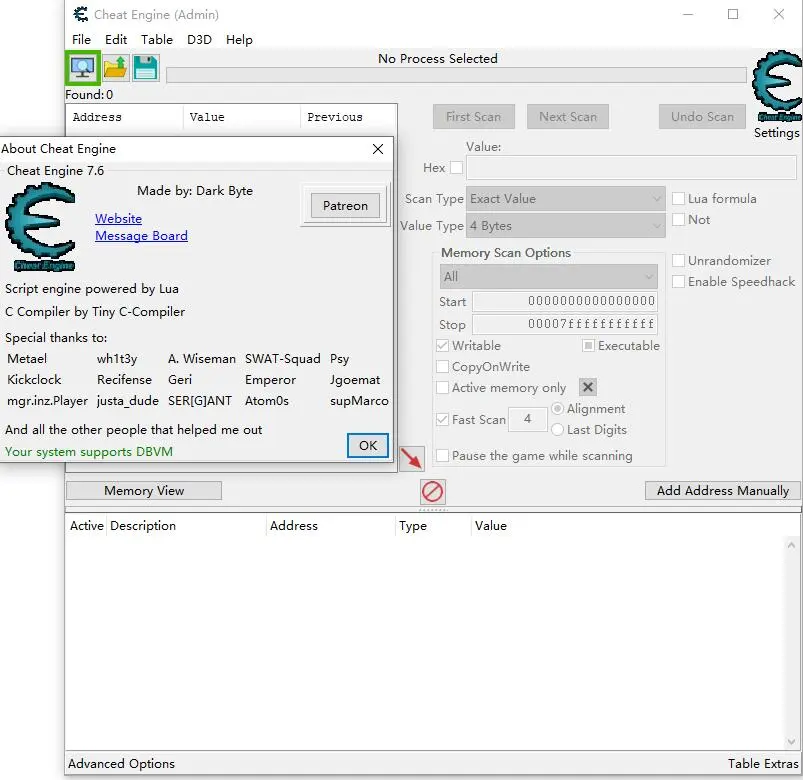Click the Value input field
The width and height of the screenshot is (803, 780).
pyautogui.click(x=630, y=168)
